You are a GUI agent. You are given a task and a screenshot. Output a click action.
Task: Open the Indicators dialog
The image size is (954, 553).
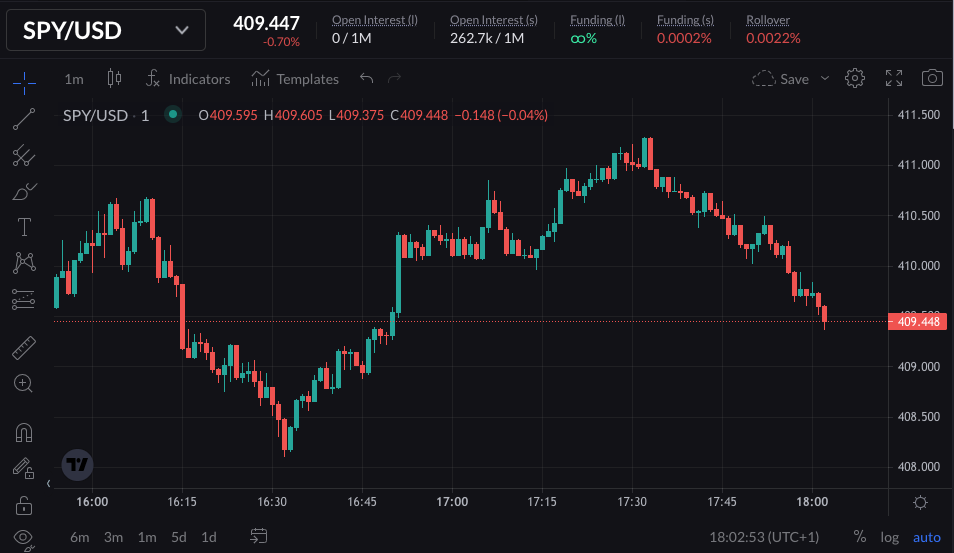point(187,79)
